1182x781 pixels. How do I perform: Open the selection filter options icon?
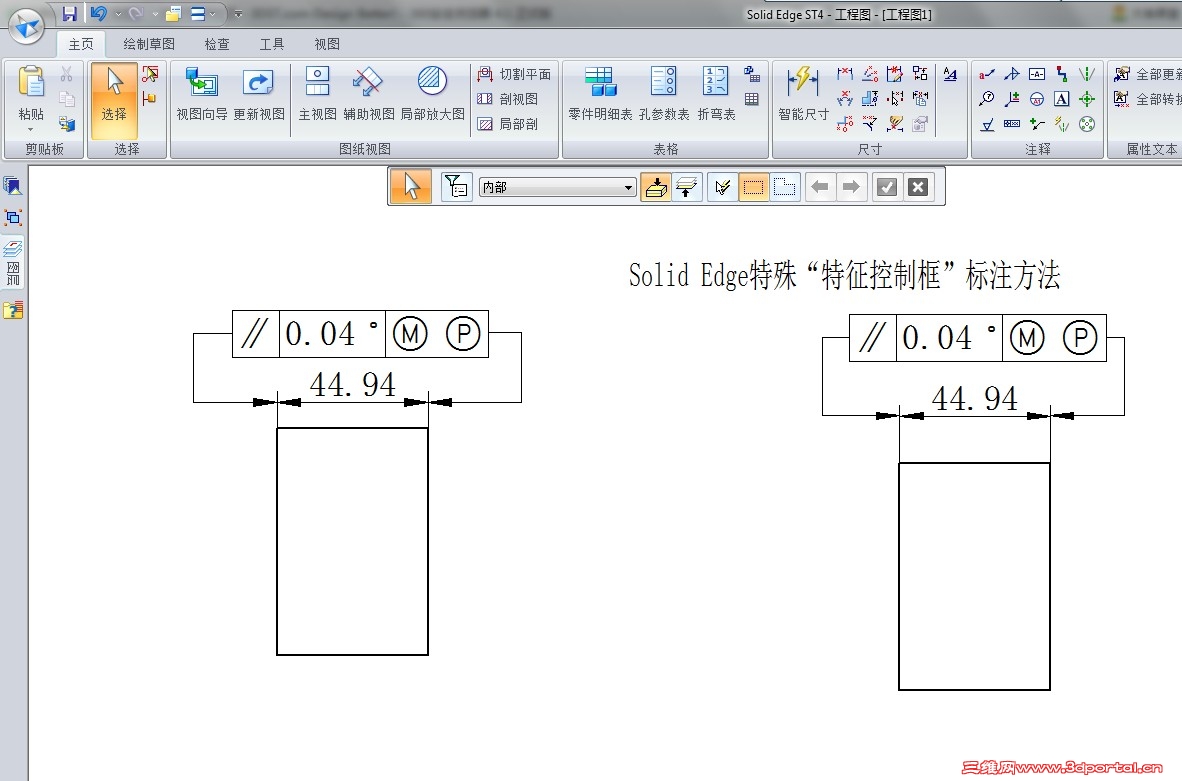pyautogui.click(x=456, y=186)
